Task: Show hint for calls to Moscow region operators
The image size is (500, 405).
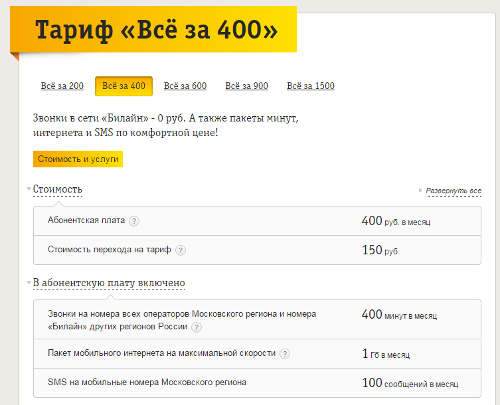Action: 196,327
